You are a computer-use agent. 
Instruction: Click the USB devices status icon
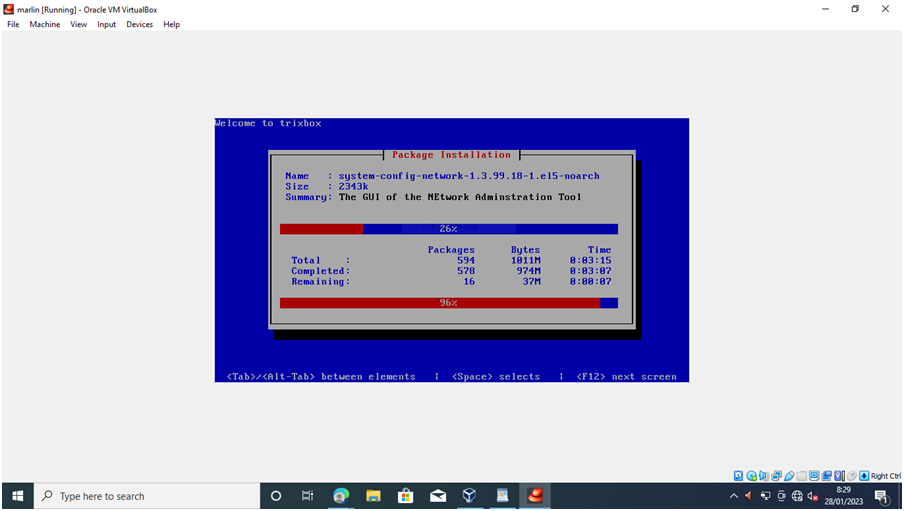click(789, 476)
